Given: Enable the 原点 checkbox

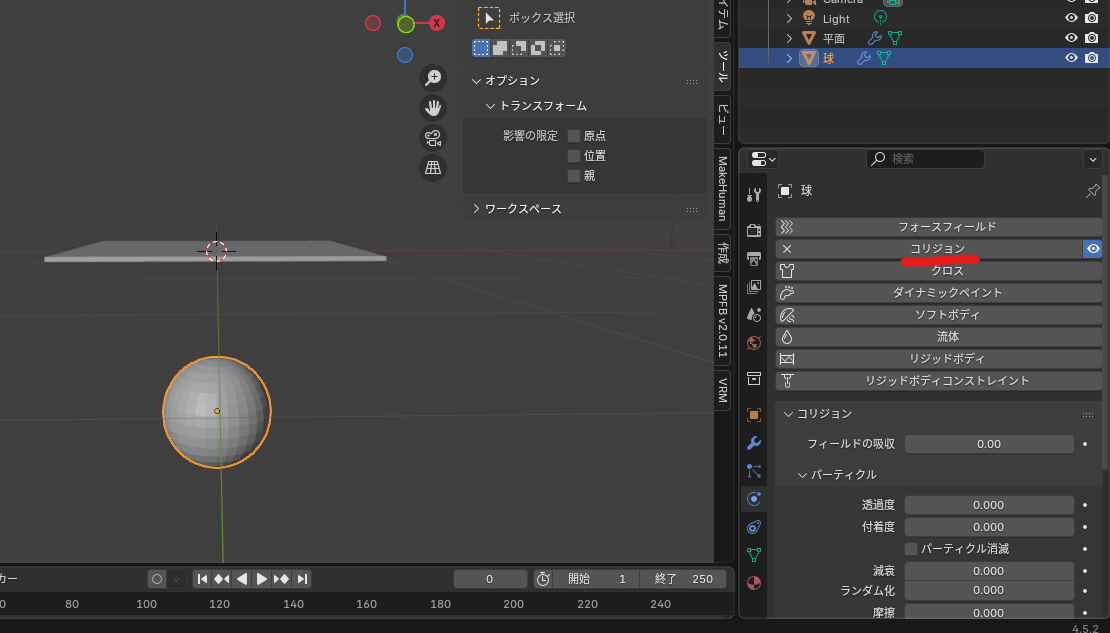Looking at the screenshot, I should (574, 136).
